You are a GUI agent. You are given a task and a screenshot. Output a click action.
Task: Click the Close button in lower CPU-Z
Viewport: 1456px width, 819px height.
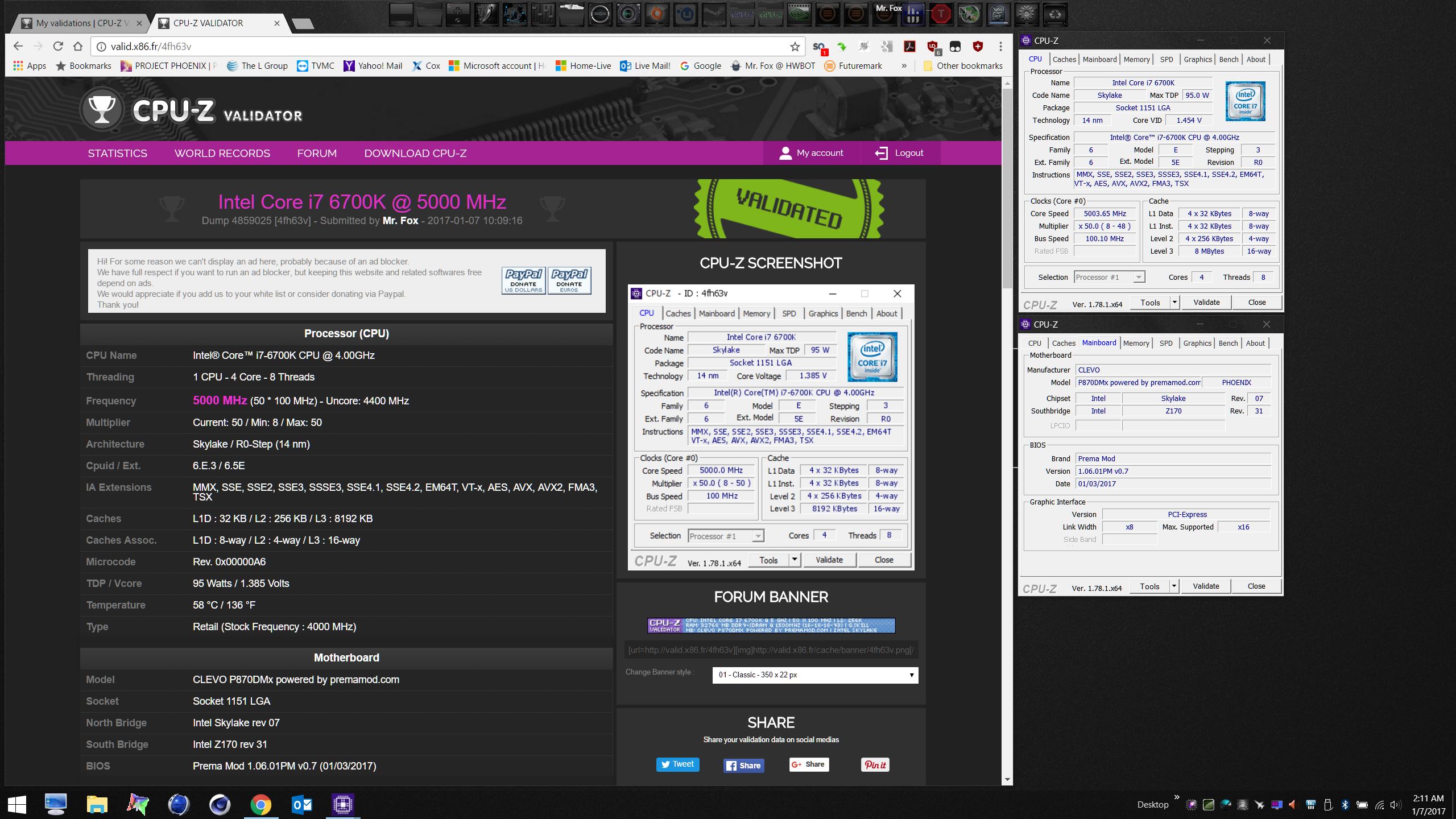click(1256, 586)
